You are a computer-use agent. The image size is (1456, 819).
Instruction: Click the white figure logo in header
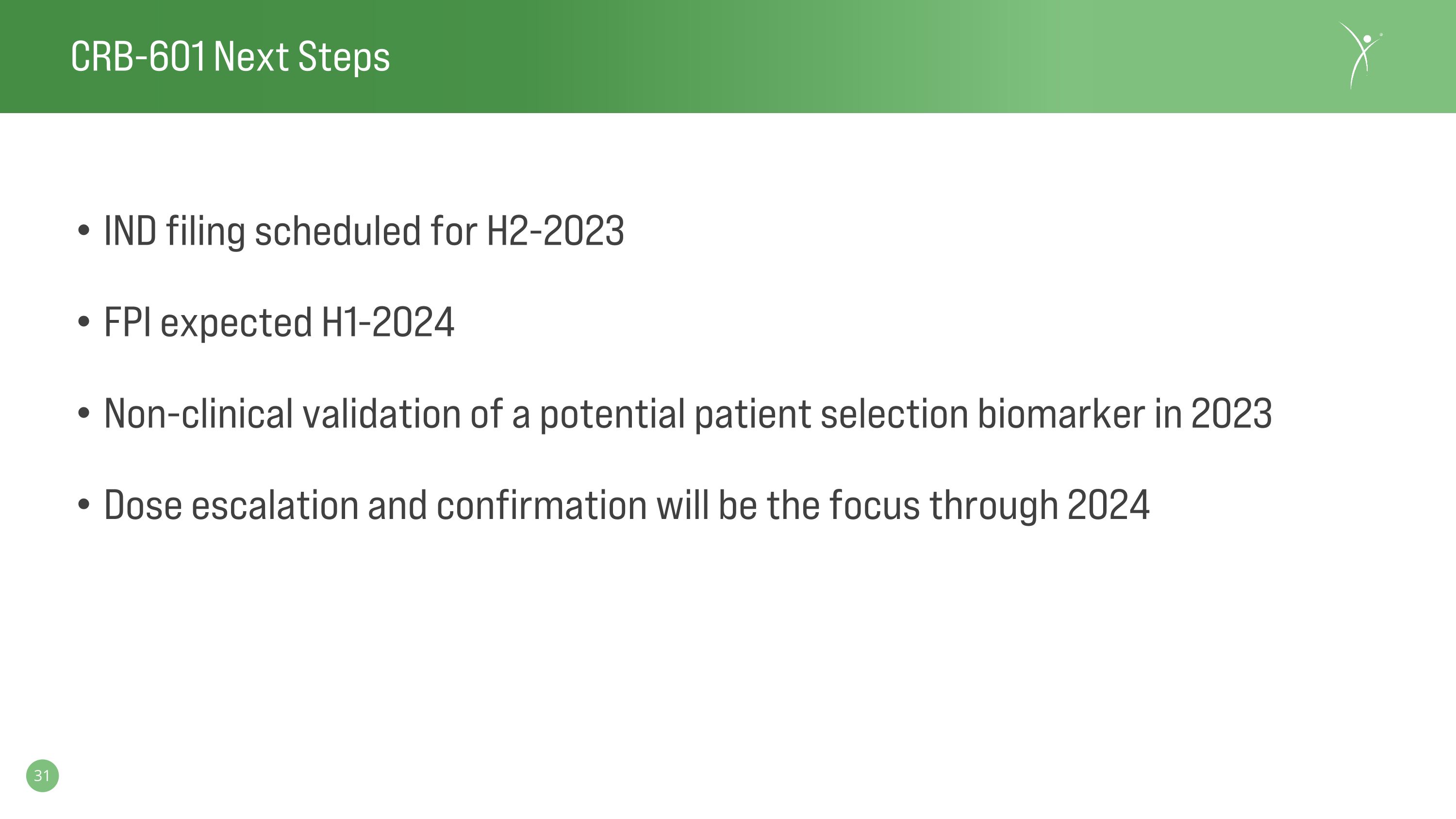coord(1360,55)
